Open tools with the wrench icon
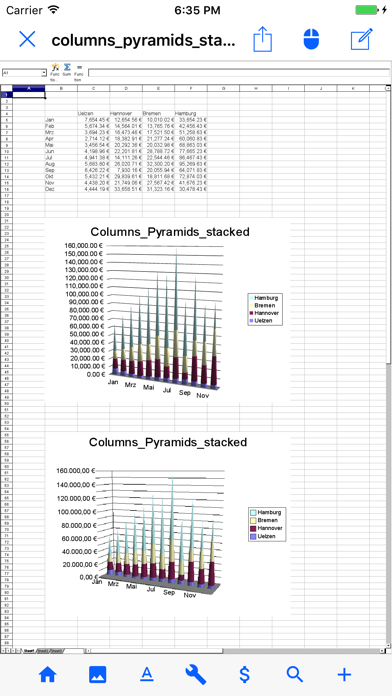This screenshot has width=392, height=696. (x=196, y=675)
